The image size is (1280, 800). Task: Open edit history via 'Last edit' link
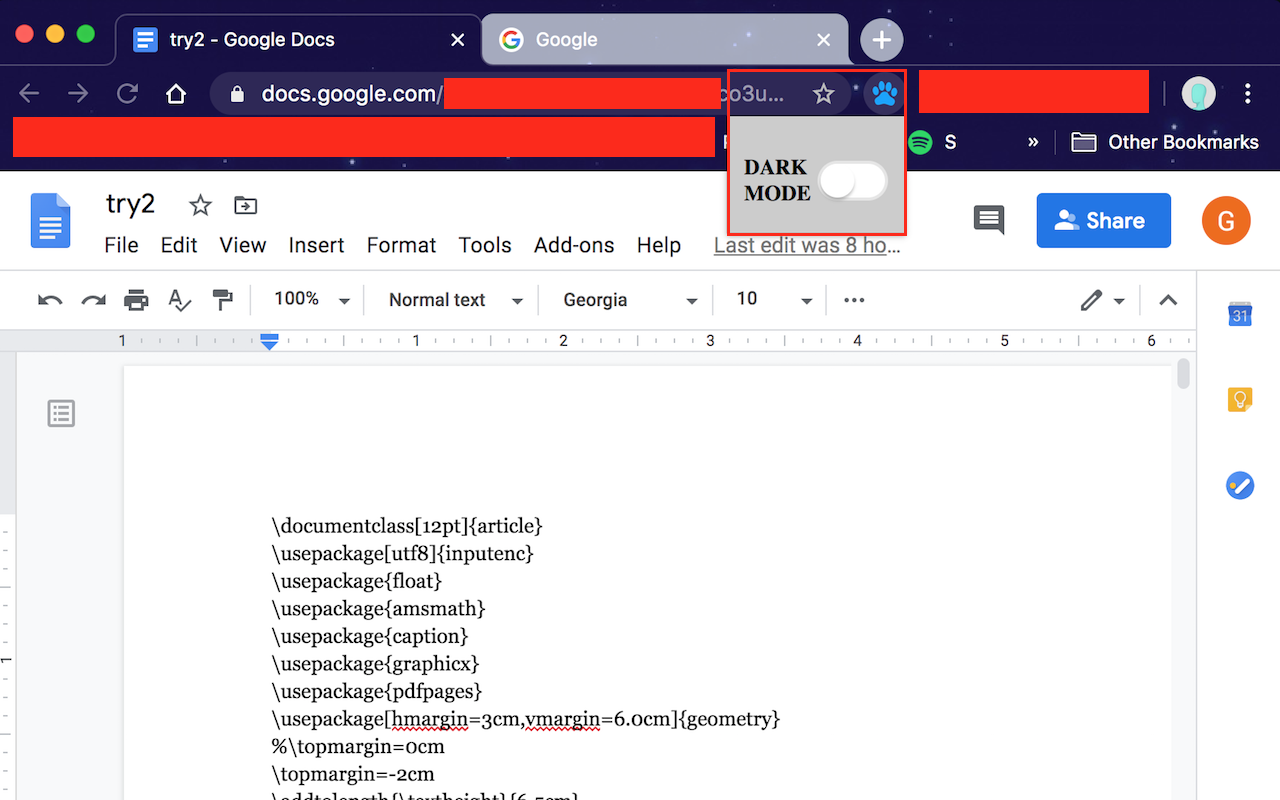(x=806, y=245)
